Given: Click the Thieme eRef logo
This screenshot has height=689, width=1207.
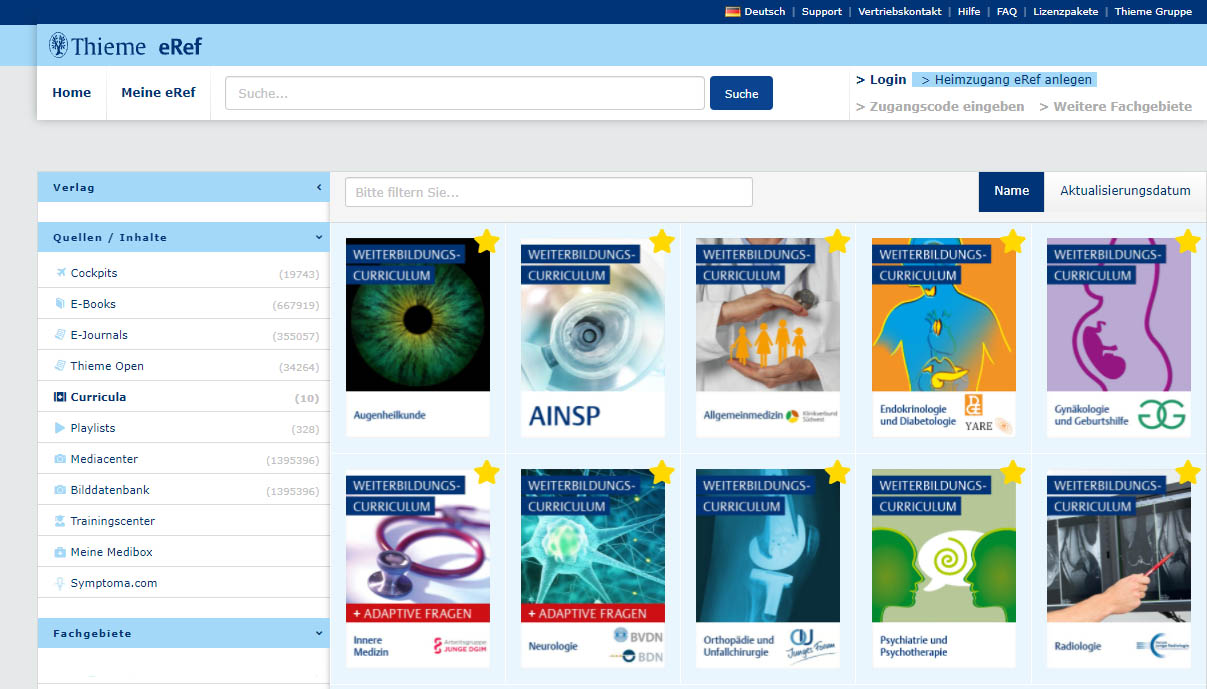Looking at the screenshot, I should click(125, 46).
